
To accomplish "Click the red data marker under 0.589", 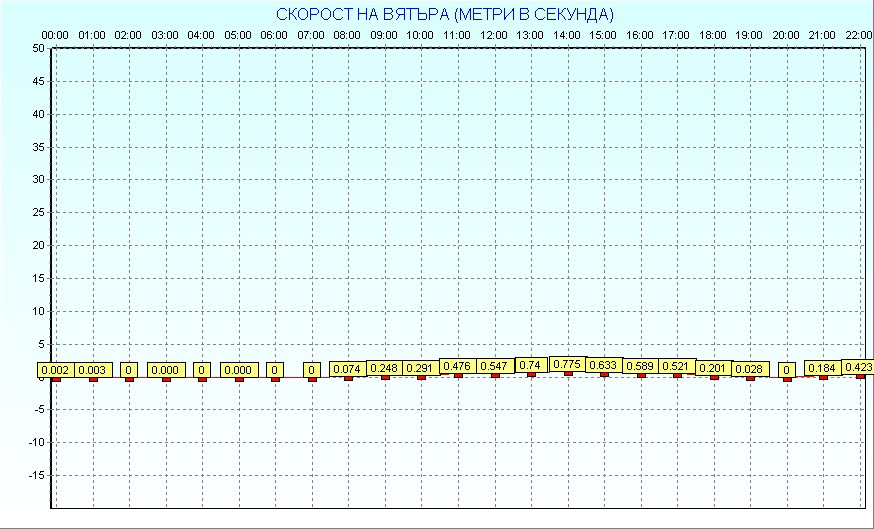I will 641,375.
